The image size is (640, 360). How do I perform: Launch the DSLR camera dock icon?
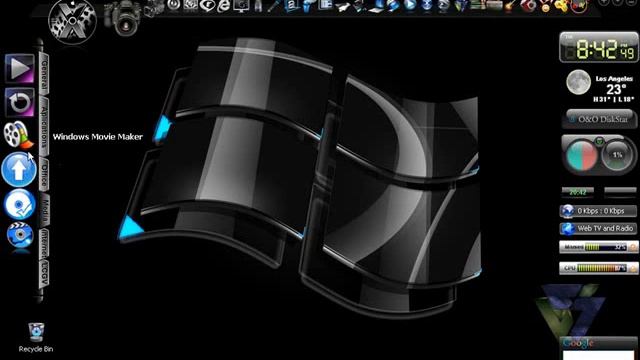tap(123, 18)
